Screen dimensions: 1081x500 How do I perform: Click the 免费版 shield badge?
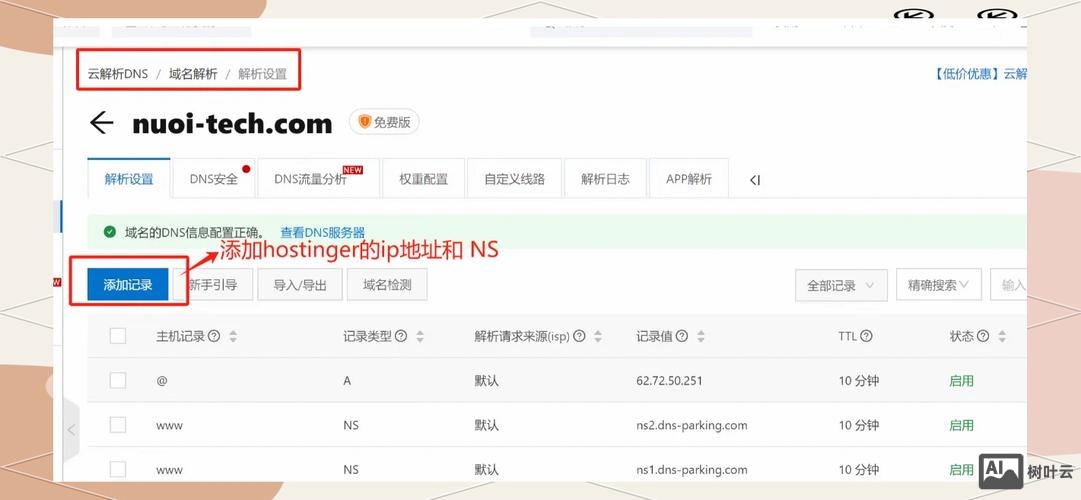point(384,122)
